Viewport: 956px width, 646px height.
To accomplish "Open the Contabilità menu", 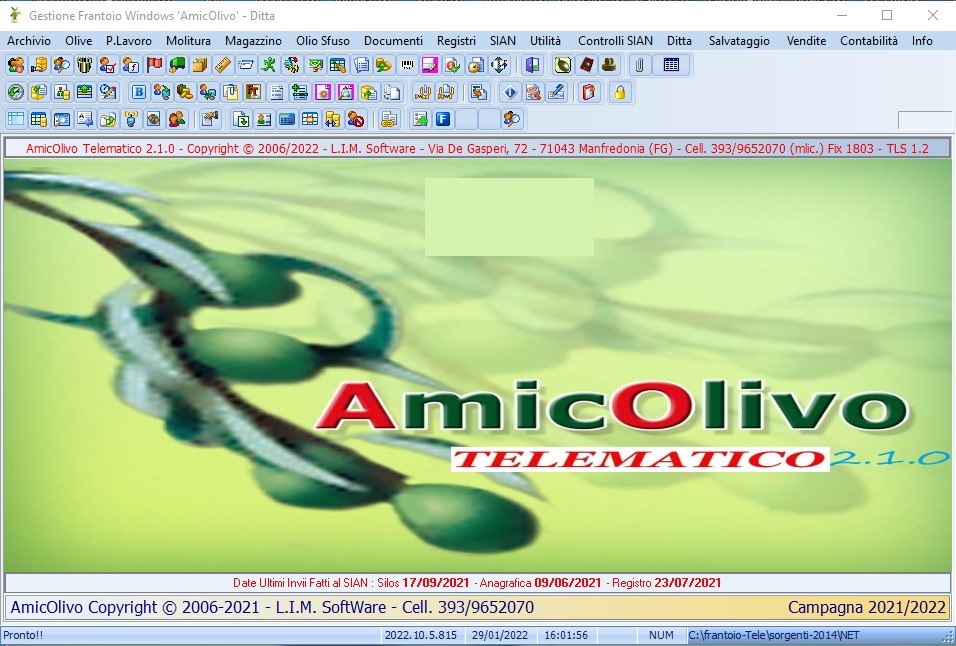I will click(x=869, y=41).
